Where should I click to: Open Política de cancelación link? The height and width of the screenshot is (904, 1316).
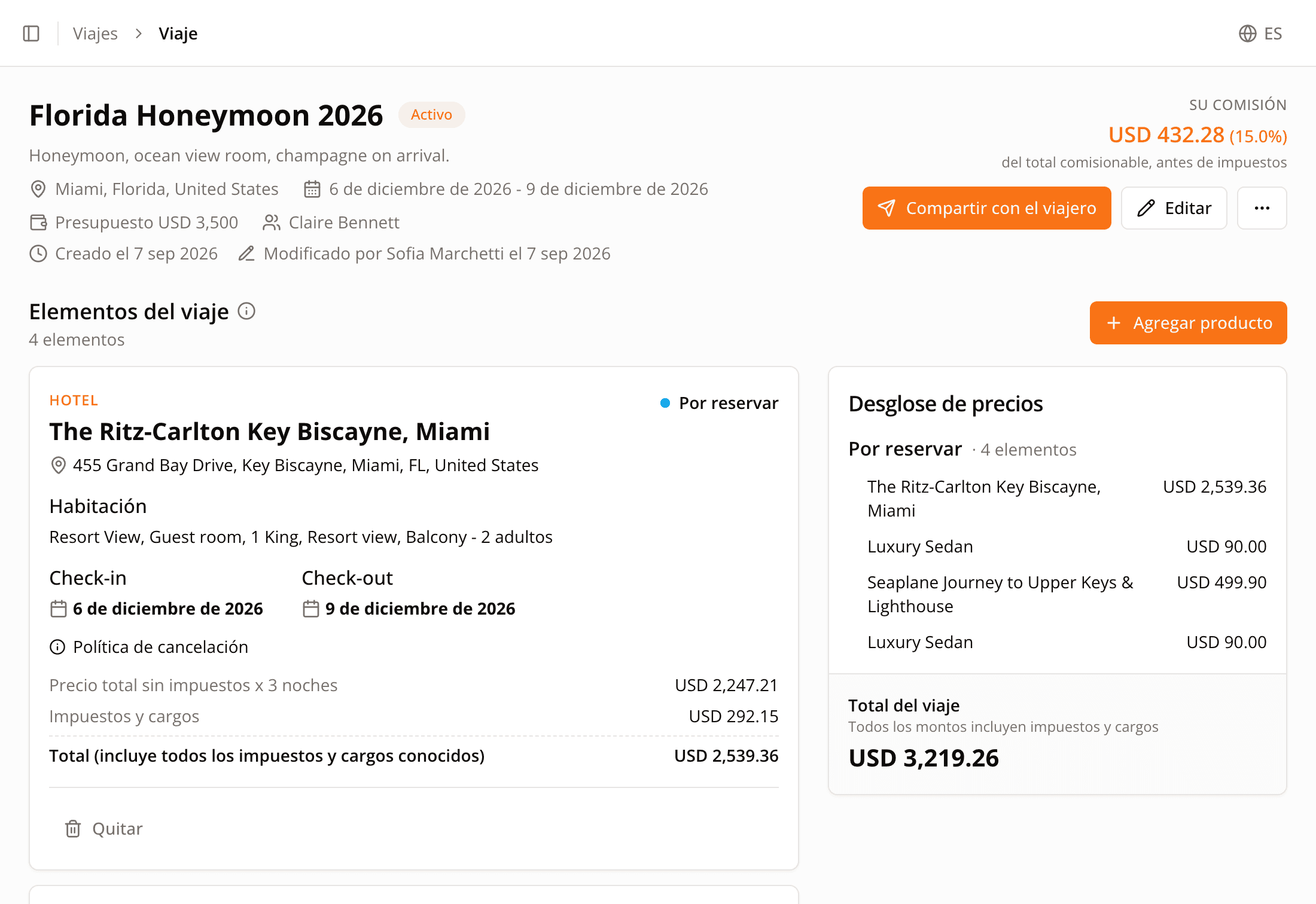pos(160,647)
